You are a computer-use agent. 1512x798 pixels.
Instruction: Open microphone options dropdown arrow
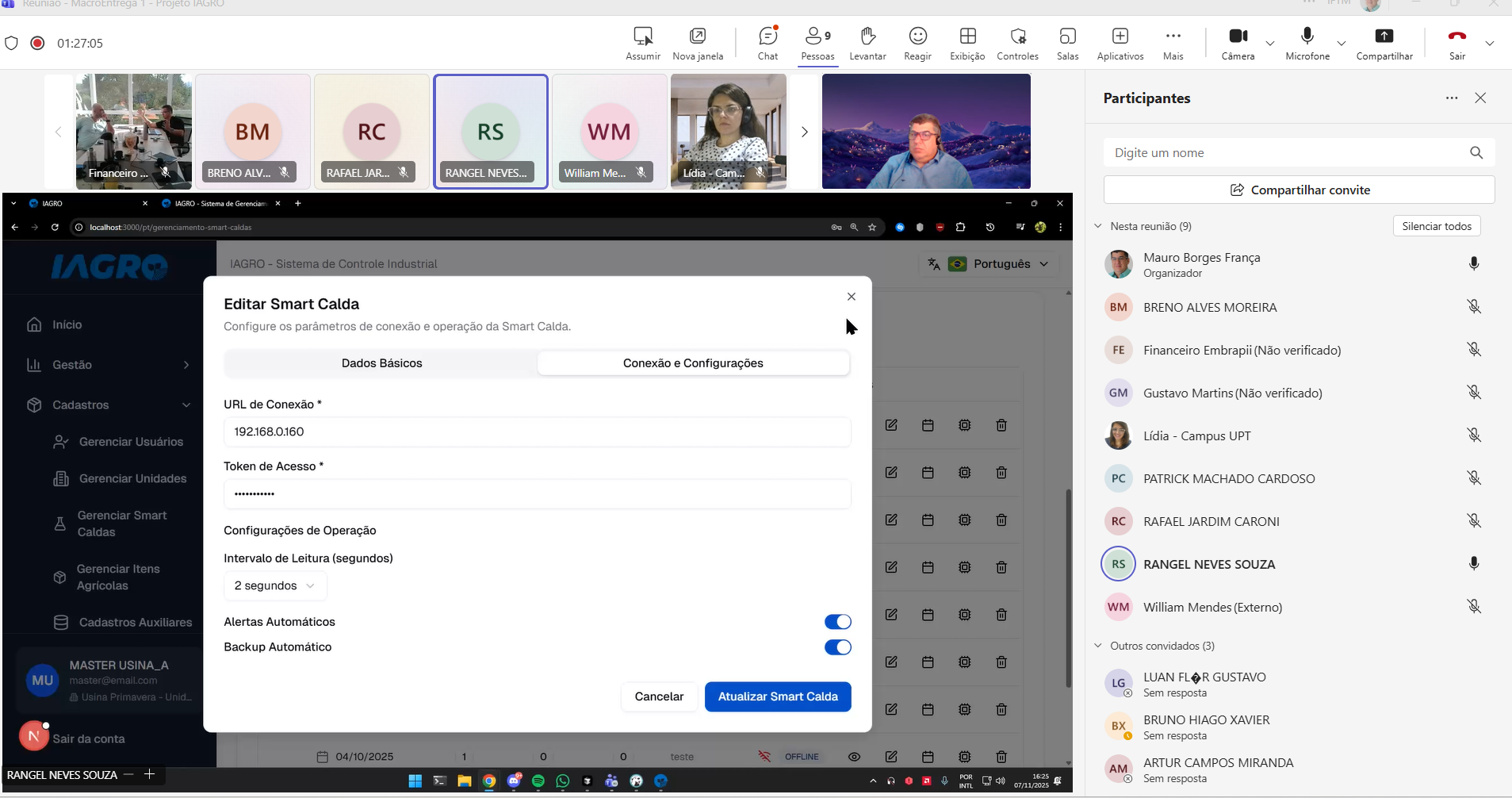1342,43
